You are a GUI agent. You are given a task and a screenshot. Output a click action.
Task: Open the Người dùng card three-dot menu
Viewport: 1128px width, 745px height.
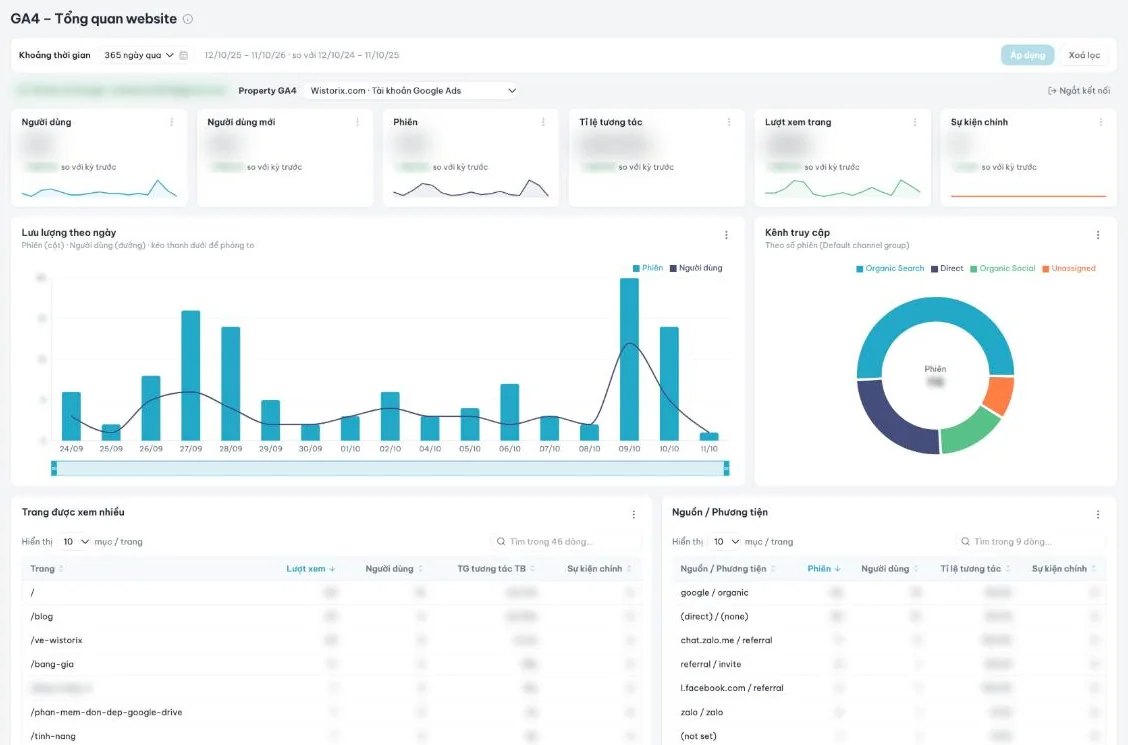(x=171, y=122)
